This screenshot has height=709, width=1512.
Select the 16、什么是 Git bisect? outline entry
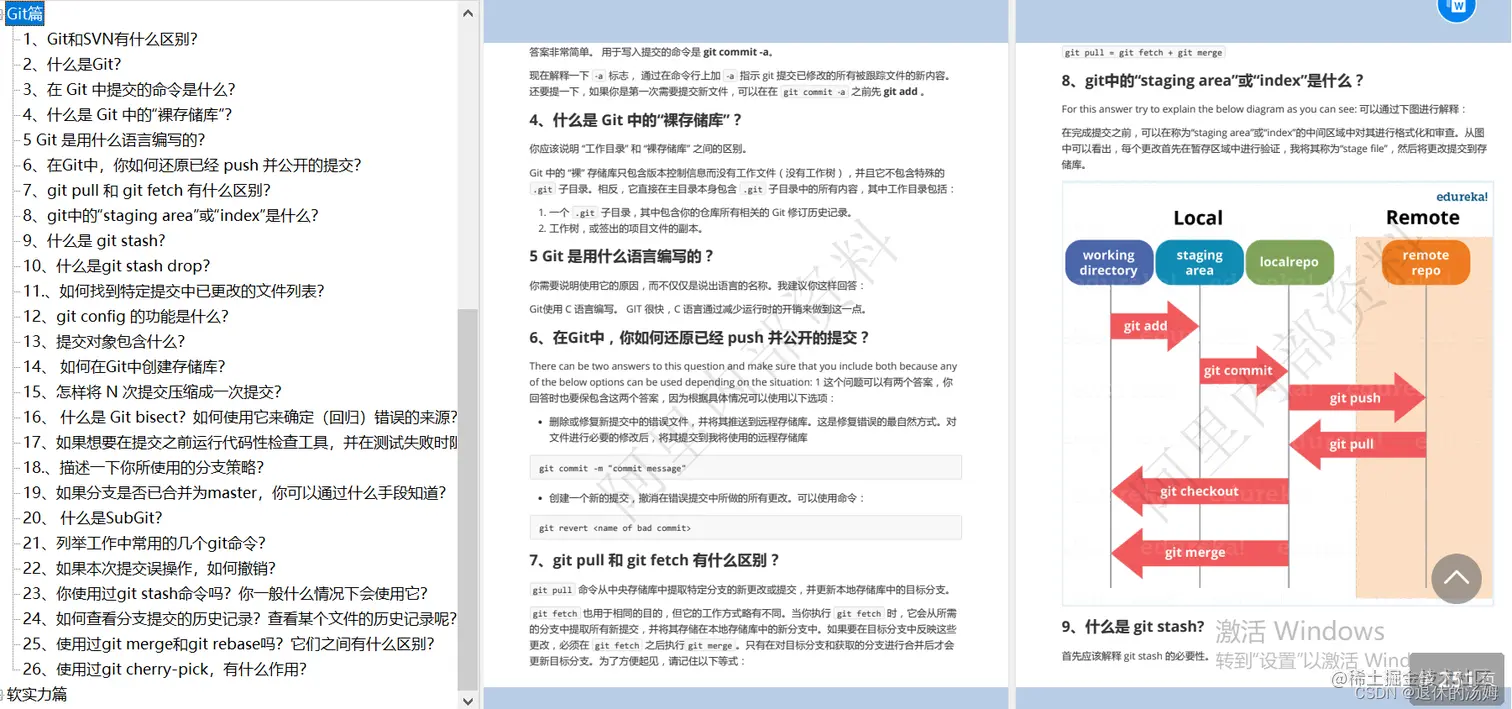(240, 417)
